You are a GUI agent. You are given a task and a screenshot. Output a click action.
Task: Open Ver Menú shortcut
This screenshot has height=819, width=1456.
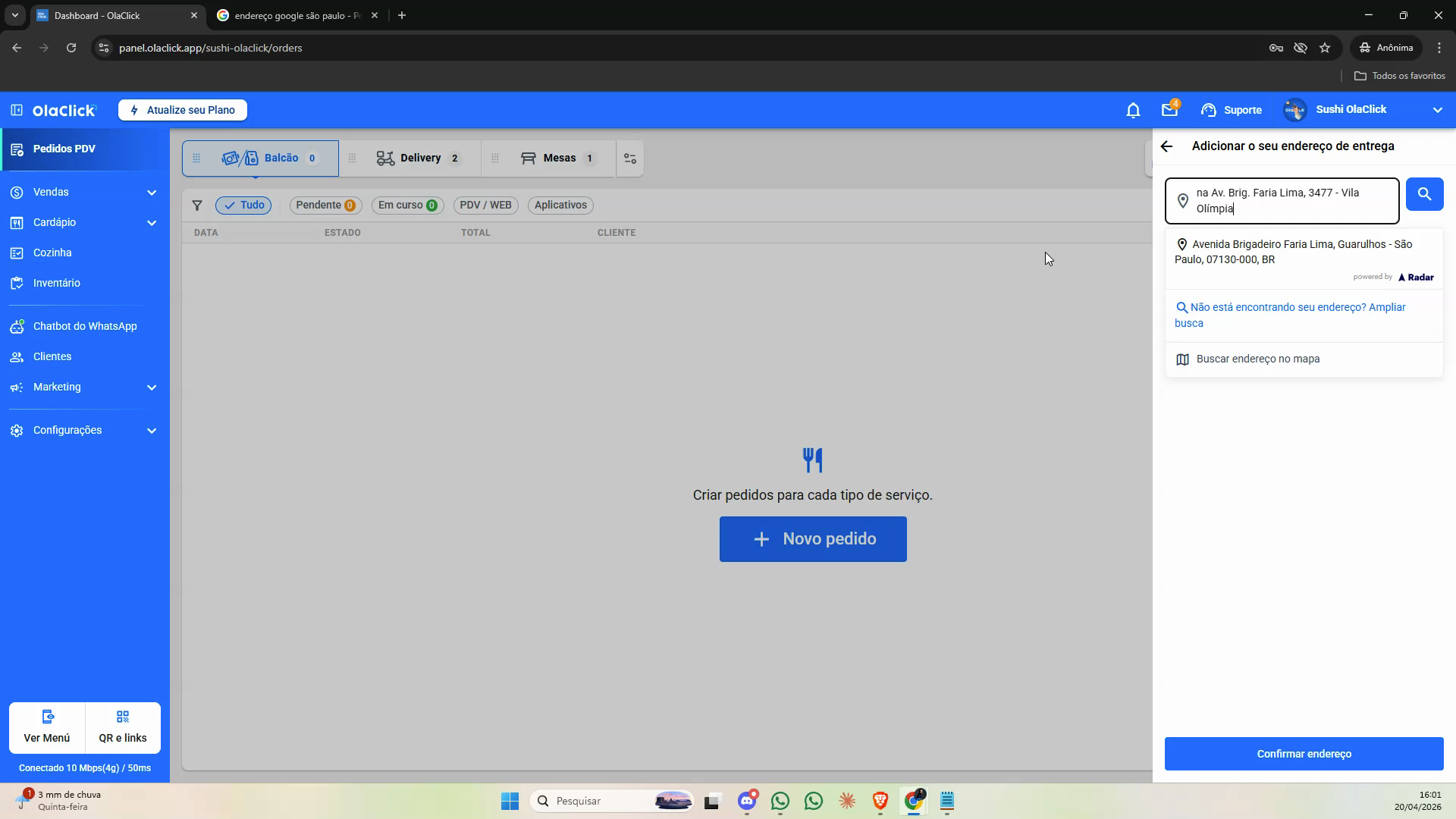[47, 728]
